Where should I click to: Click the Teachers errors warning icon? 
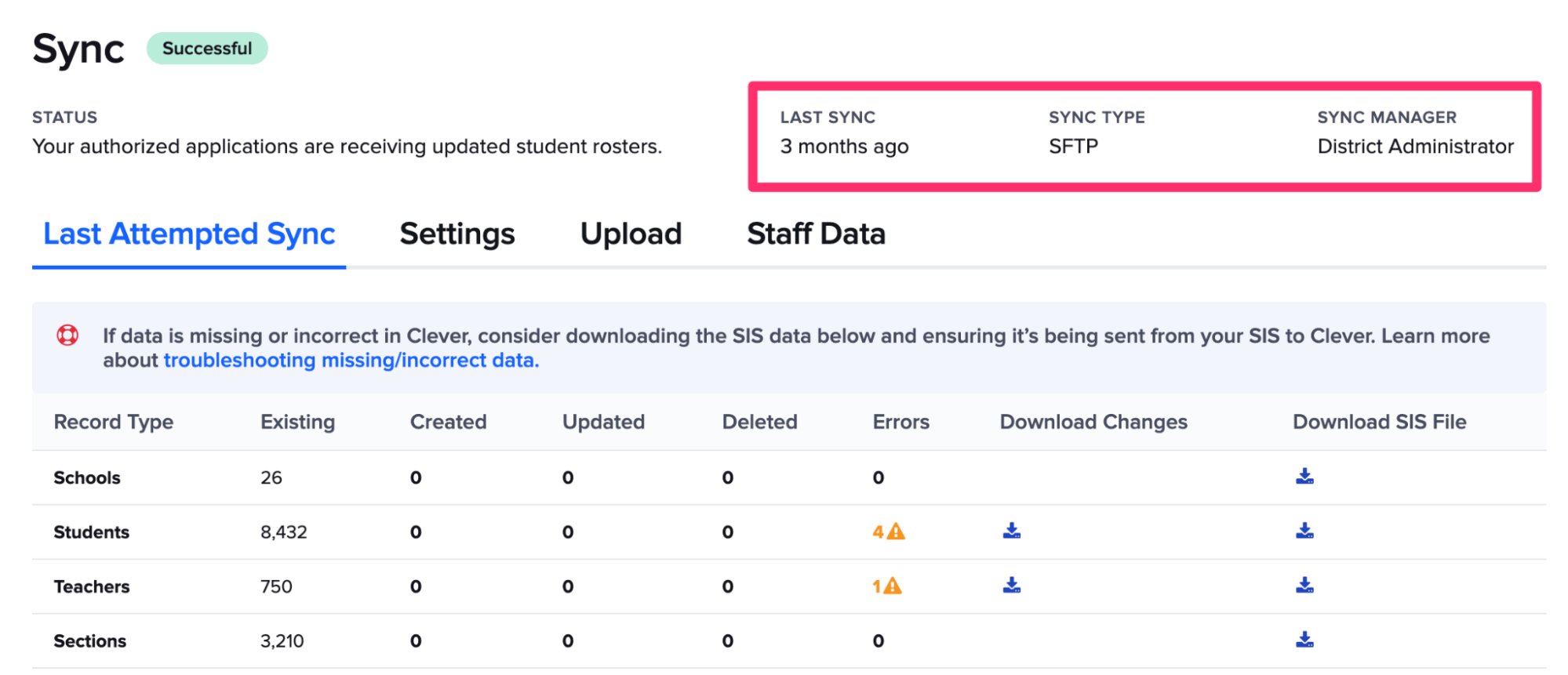[x=893, y=586]
